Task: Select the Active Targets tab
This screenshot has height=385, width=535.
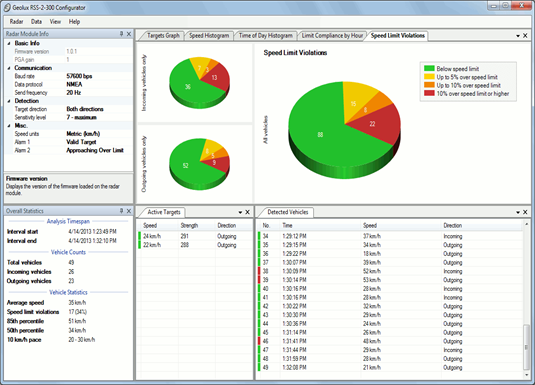Action: click(163, 212)
